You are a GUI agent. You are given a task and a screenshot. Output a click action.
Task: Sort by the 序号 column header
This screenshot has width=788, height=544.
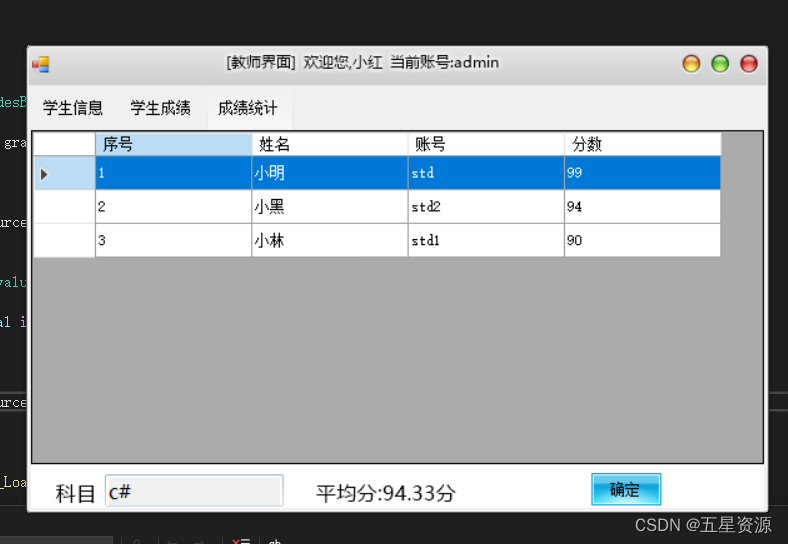coord(173,144)
